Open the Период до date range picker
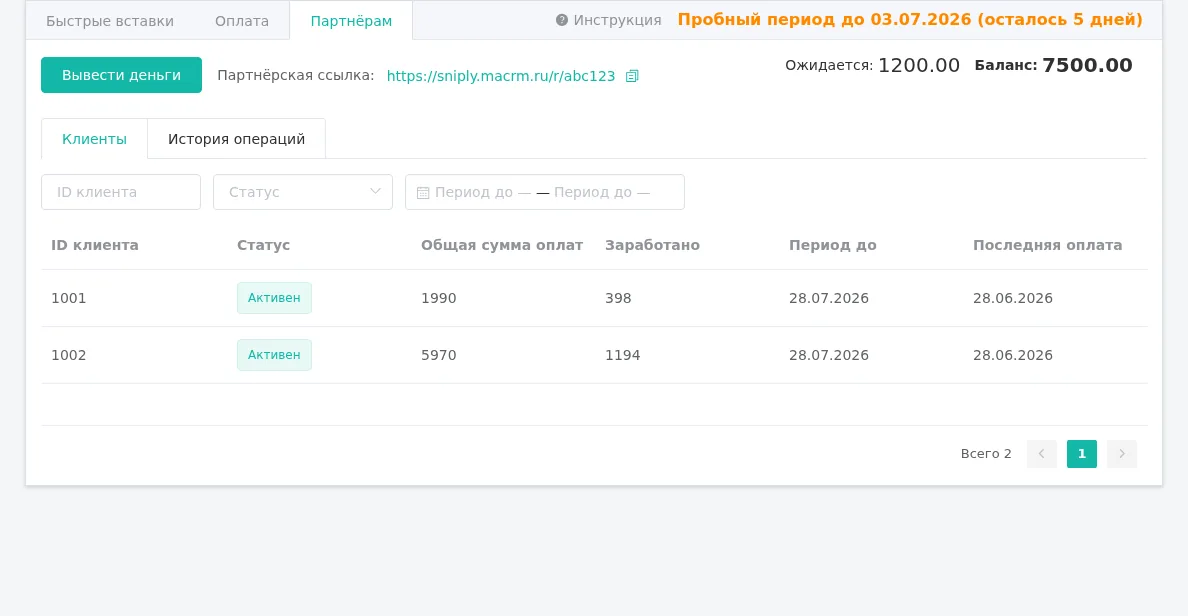Image resolution: width=1188 pixels, height=616 pixels. pos(545,192)
